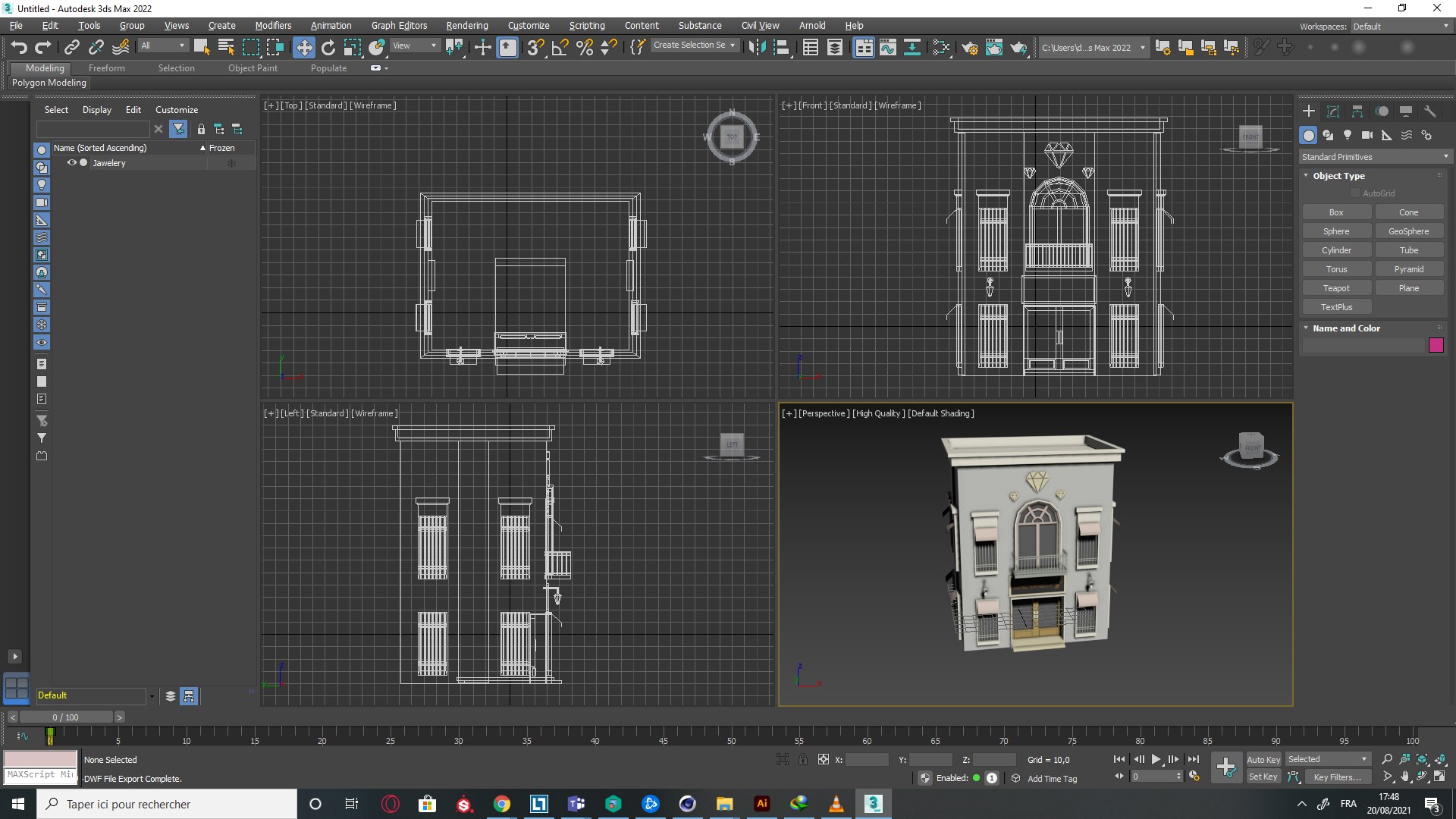This screenshot has width=1456, height=819.
Task: Toggle the Percent Snap button
Action: 584,47
